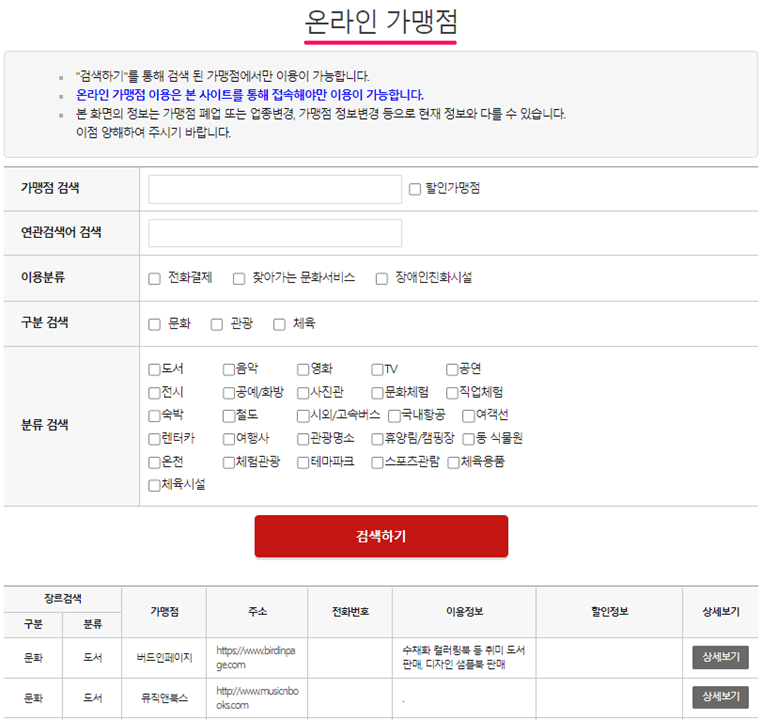Check the 휴양림/캠핑장 checkbox
This screenshot has height=720, width=762.
(x=378, y=439)
